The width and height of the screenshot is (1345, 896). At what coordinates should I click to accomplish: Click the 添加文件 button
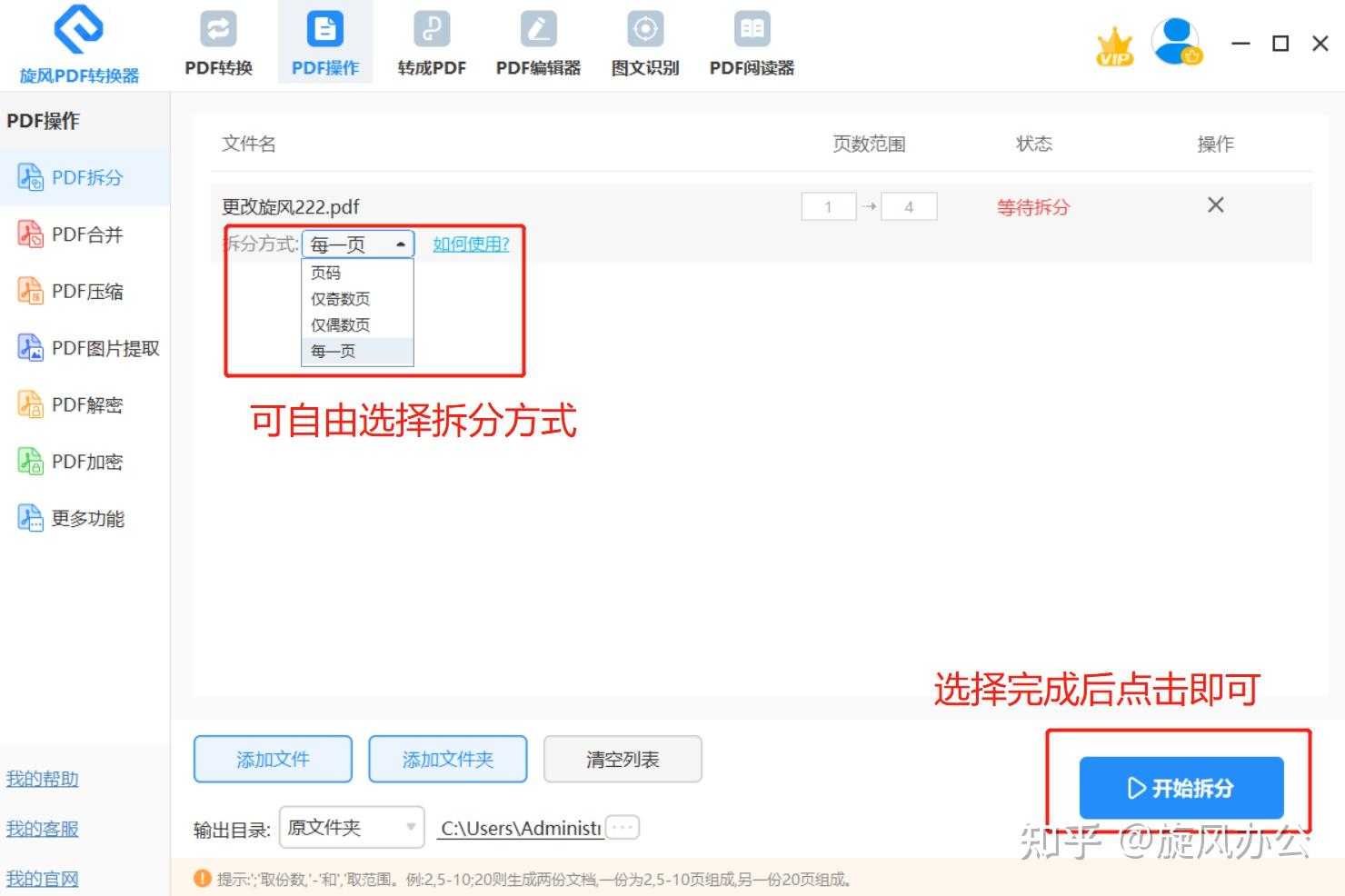point(273,759)
